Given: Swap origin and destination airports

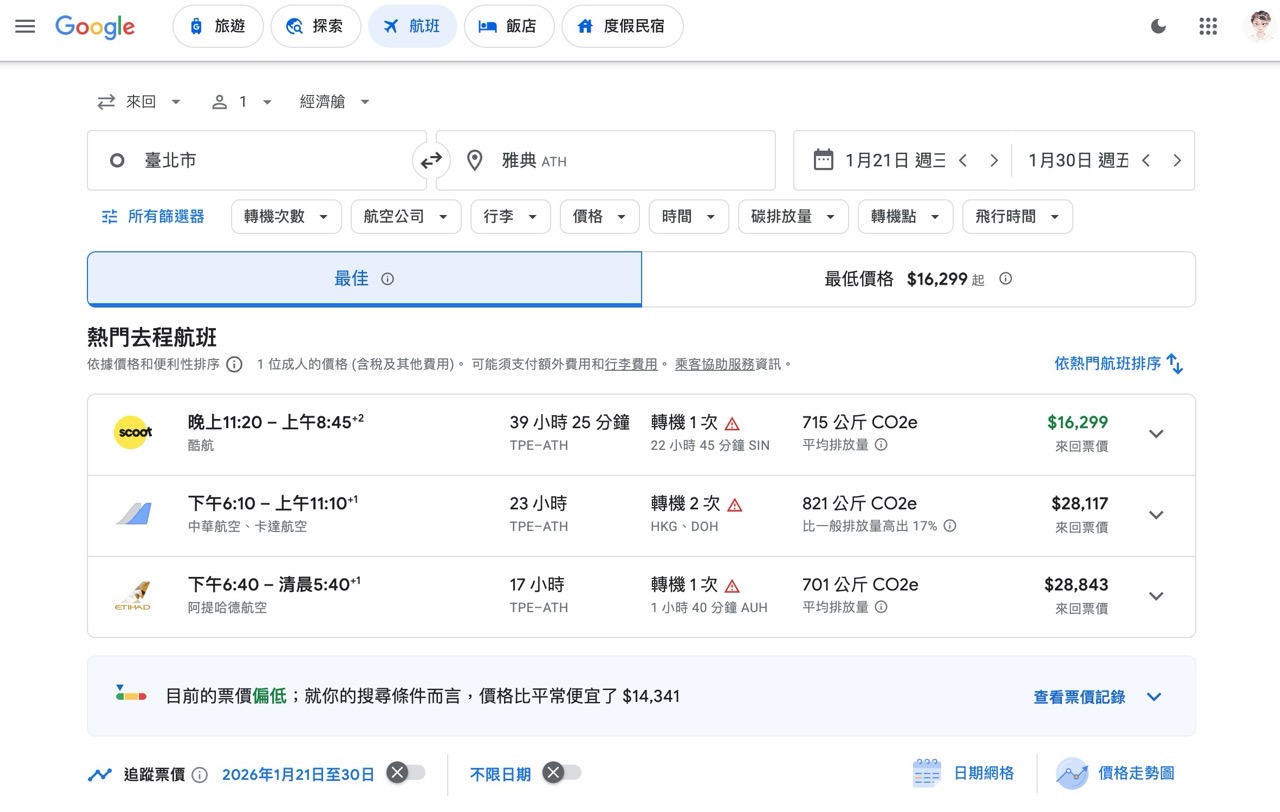Looking at the screenshot, I should tap(430, 160).
